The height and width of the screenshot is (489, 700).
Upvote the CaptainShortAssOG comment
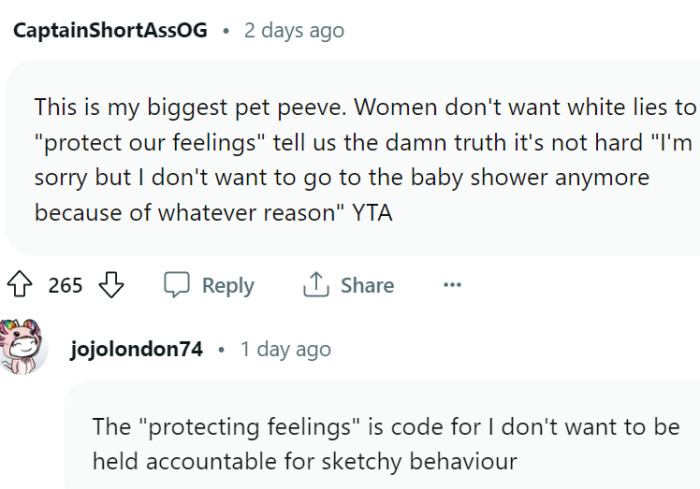click(x=19, y=286)
